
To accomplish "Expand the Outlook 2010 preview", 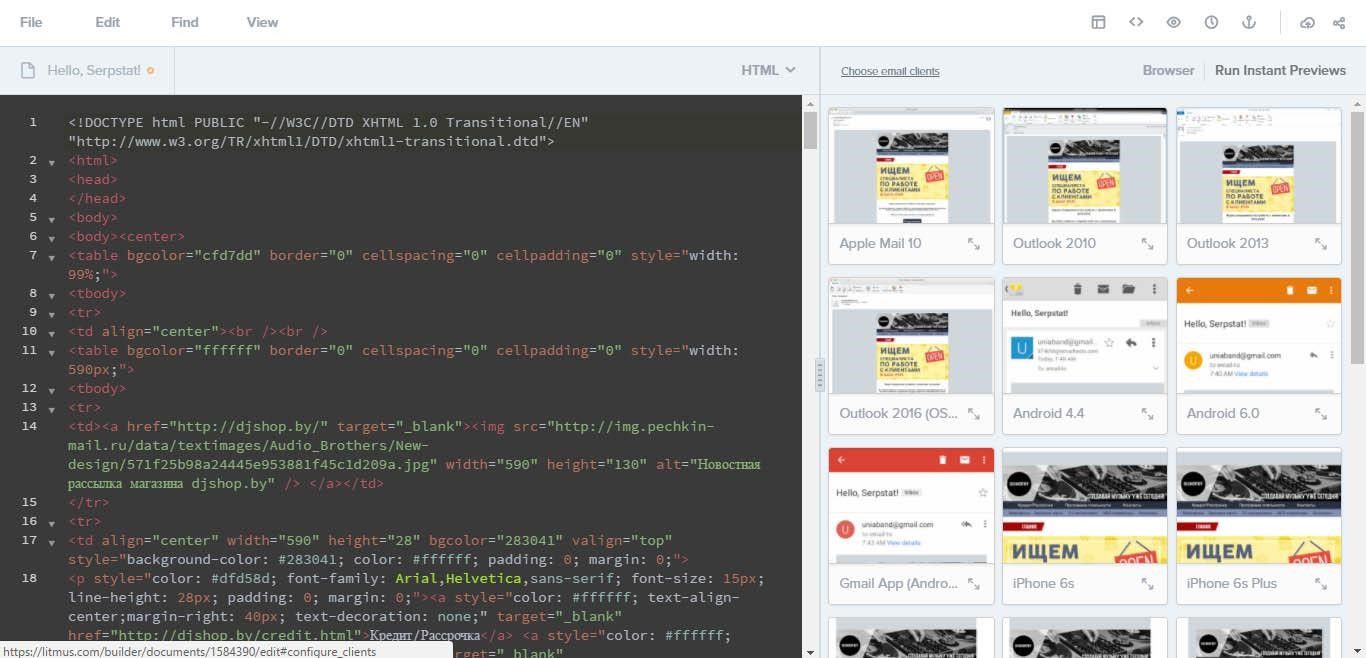I will coord(1147,243).
